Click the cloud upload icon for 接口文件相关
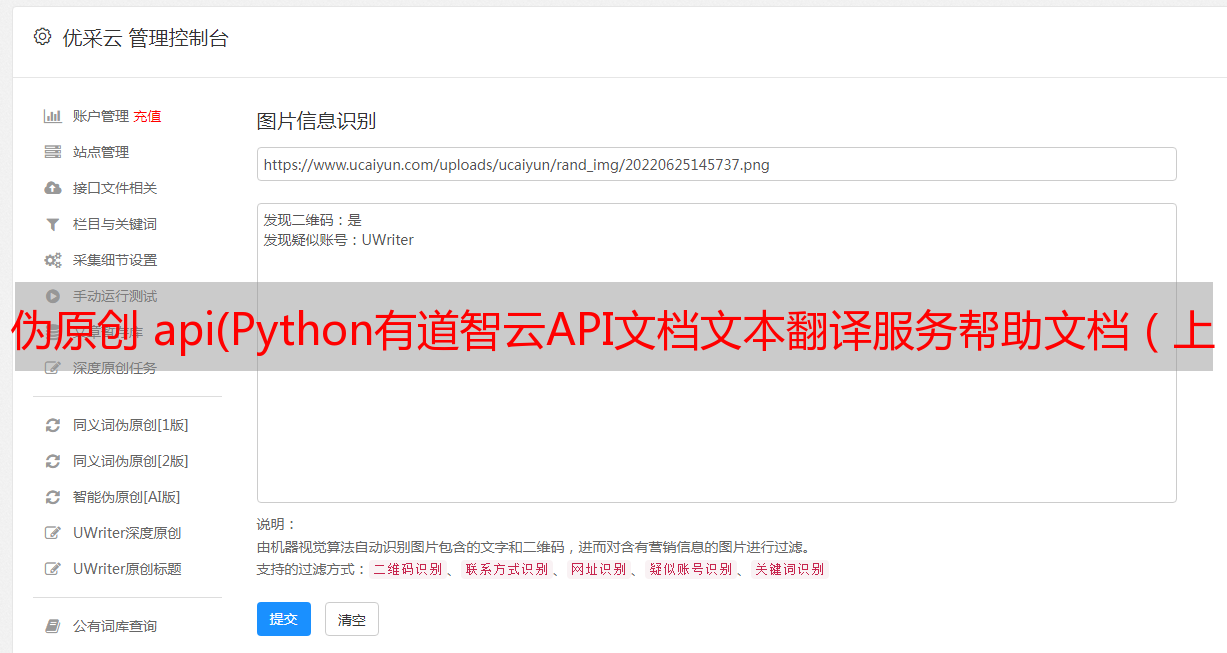This screenshot has width=1227, height=653. [52, 188]
